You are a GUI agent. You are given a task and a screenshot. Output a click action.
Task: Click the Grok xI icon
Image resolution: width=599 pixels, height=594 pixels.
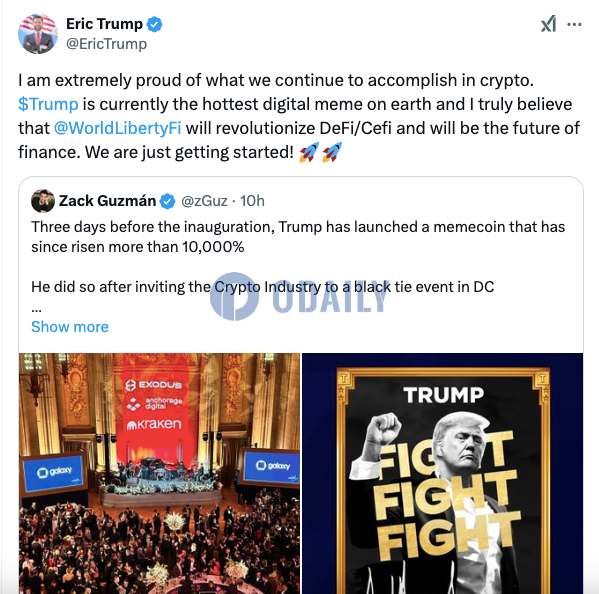[548, 24]
